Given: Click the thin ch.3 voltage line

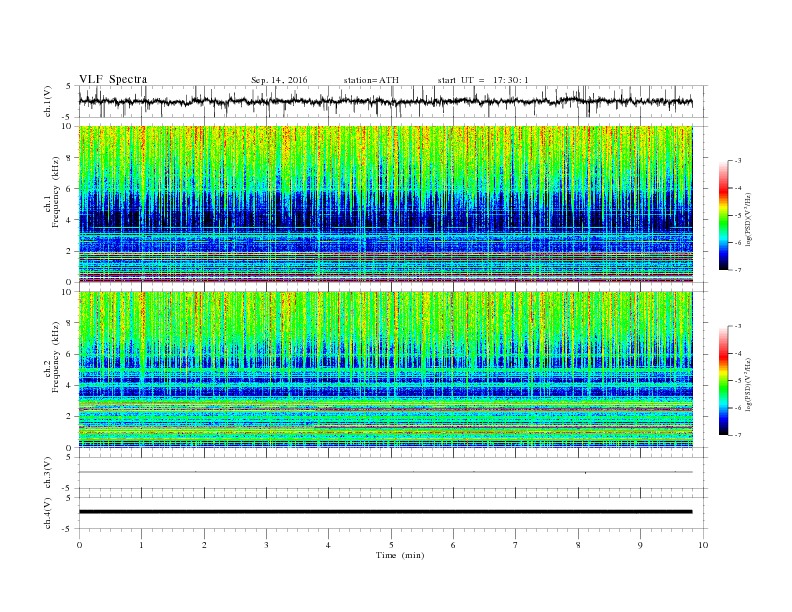Looking at the screenshot, I should [x=385, y=472].
